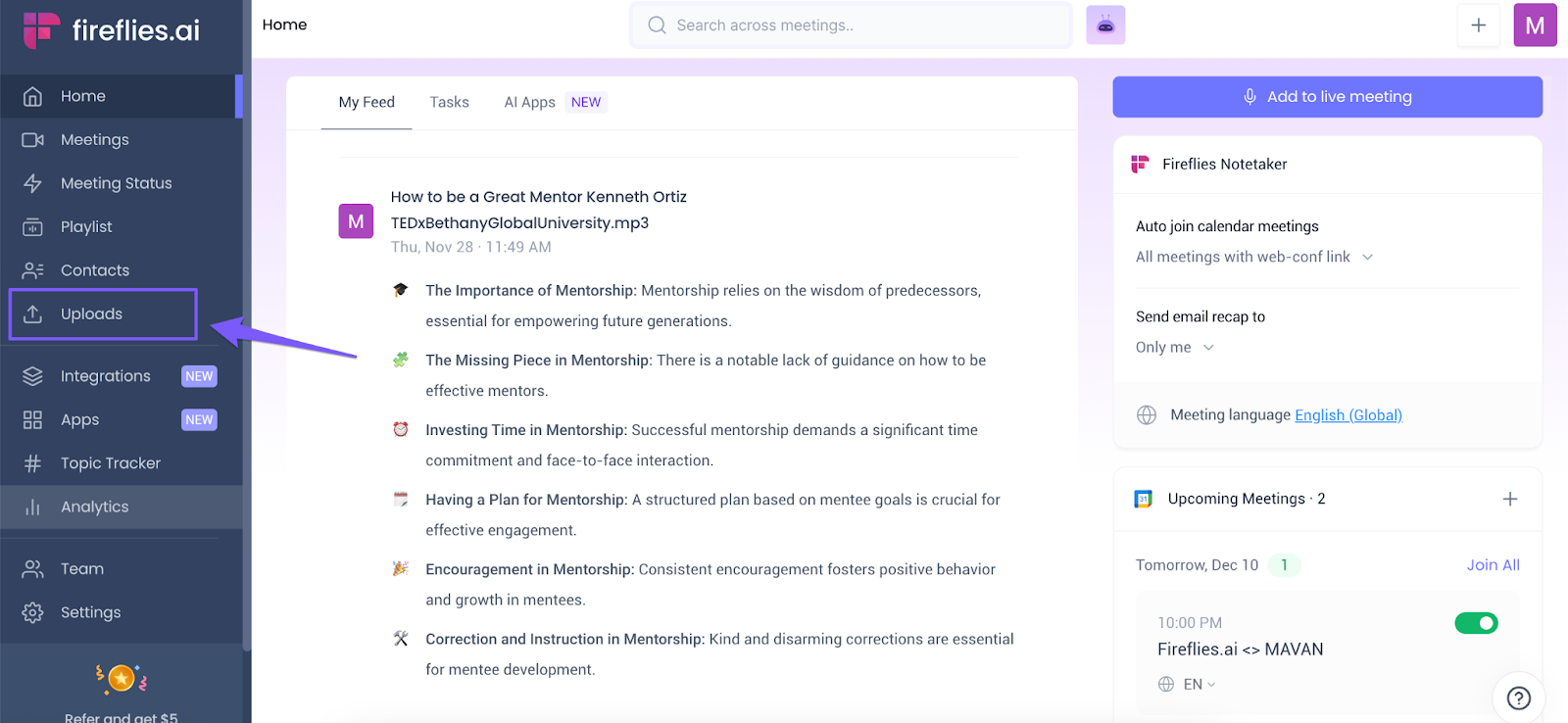Screen dimensions: 1568x723
Task: Add upcoming meeting with plus icon
Action: (1509, 500)
